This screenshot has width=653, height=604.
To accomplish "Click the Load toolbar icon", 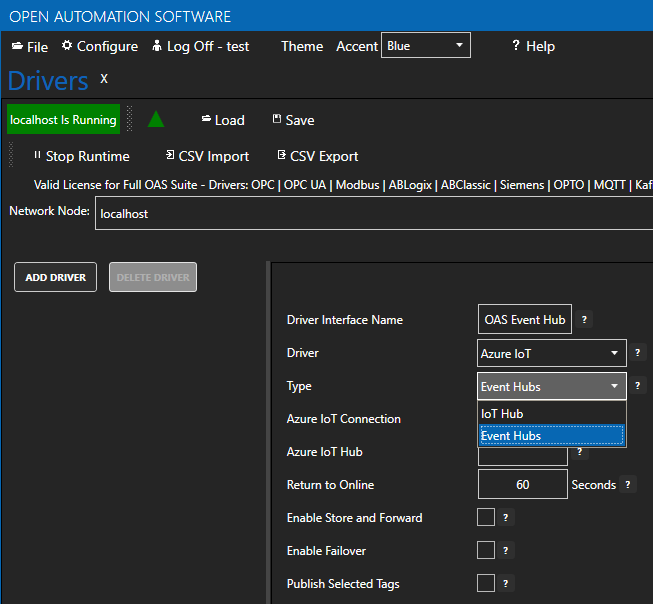I will [206, 119].
